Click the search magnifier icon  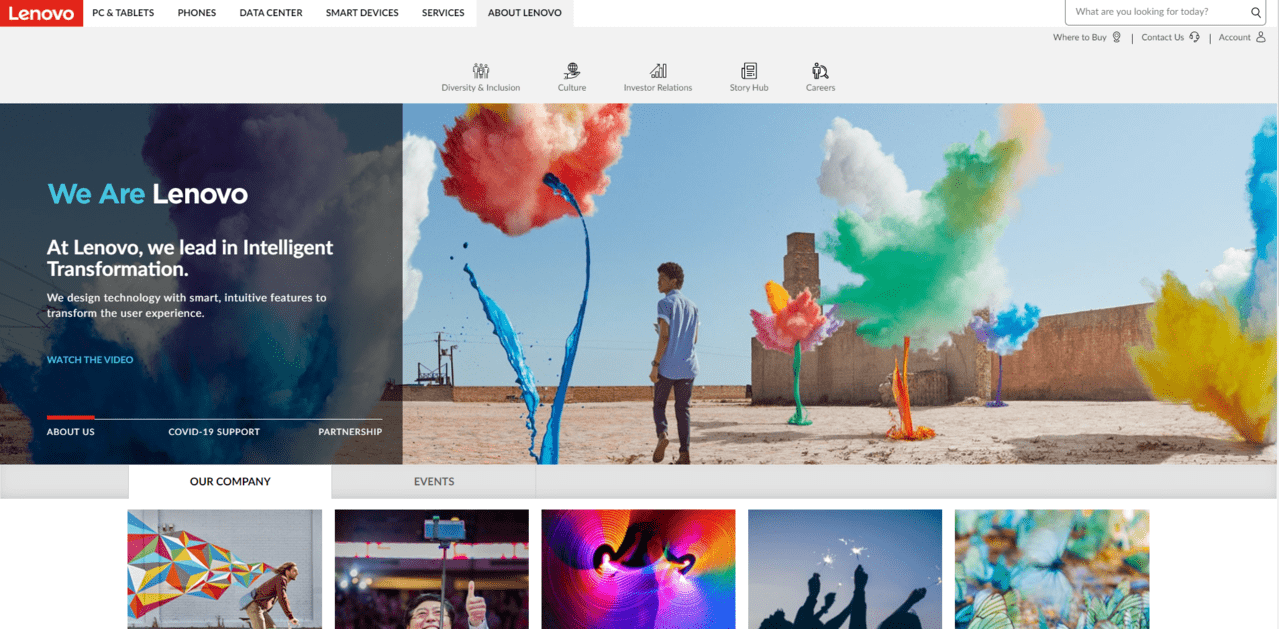pyautogui.click(x=1256, y=13)
